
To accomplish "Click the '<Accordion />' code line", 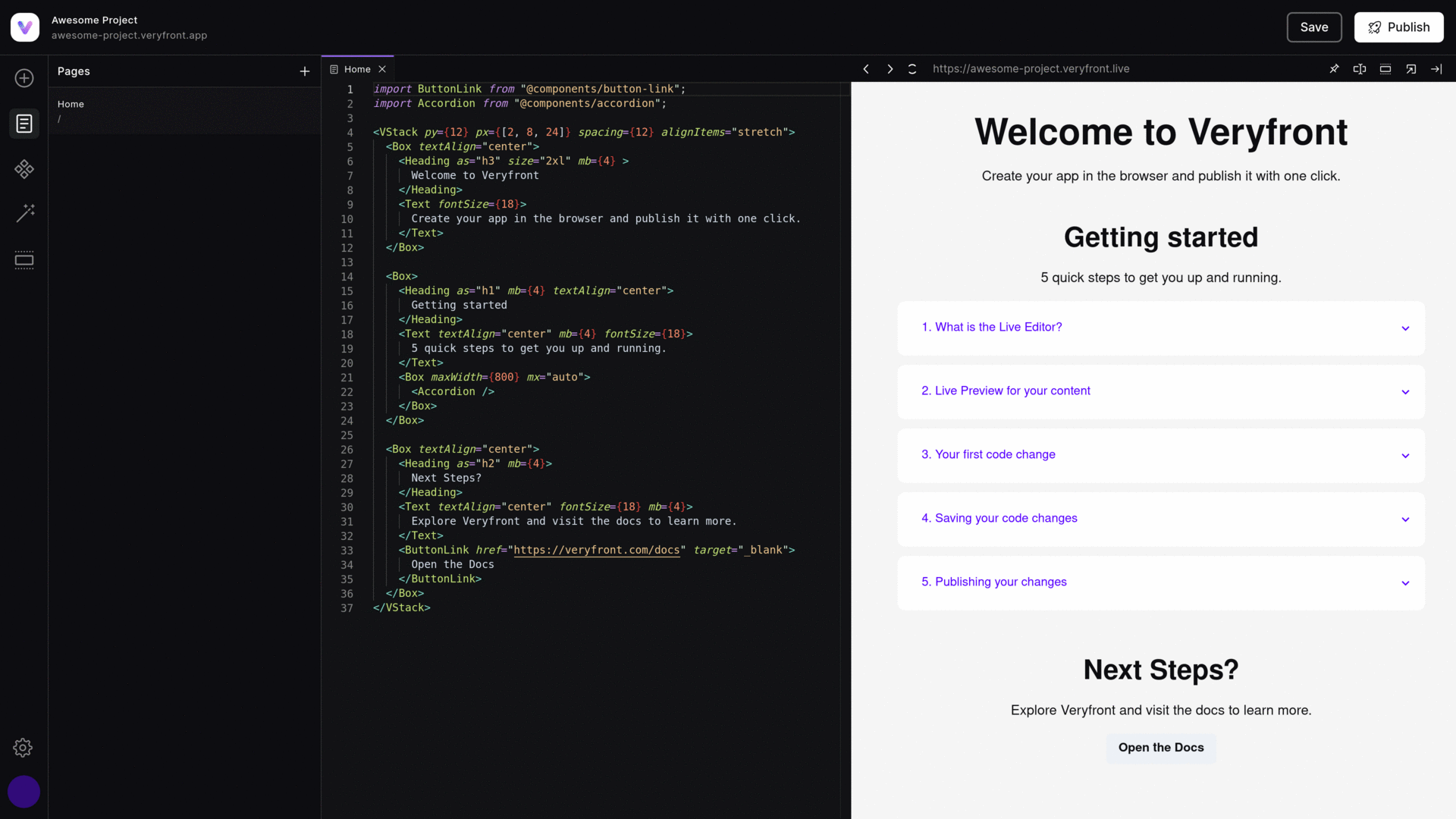I will coord(453,392).
